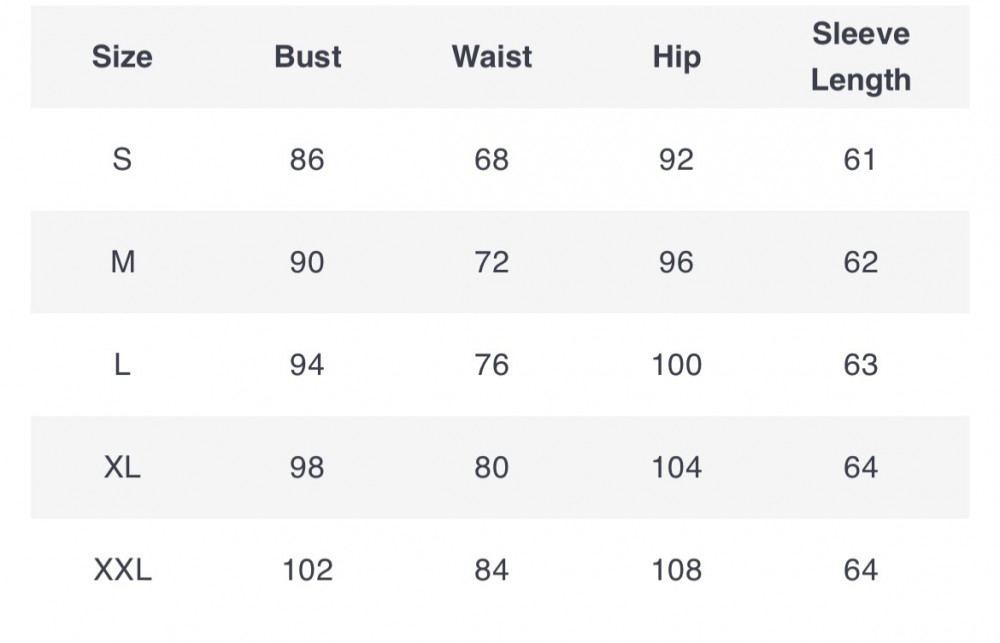Select the S size row label
The height and width of the screenshot is (643, 1000).
122,159
